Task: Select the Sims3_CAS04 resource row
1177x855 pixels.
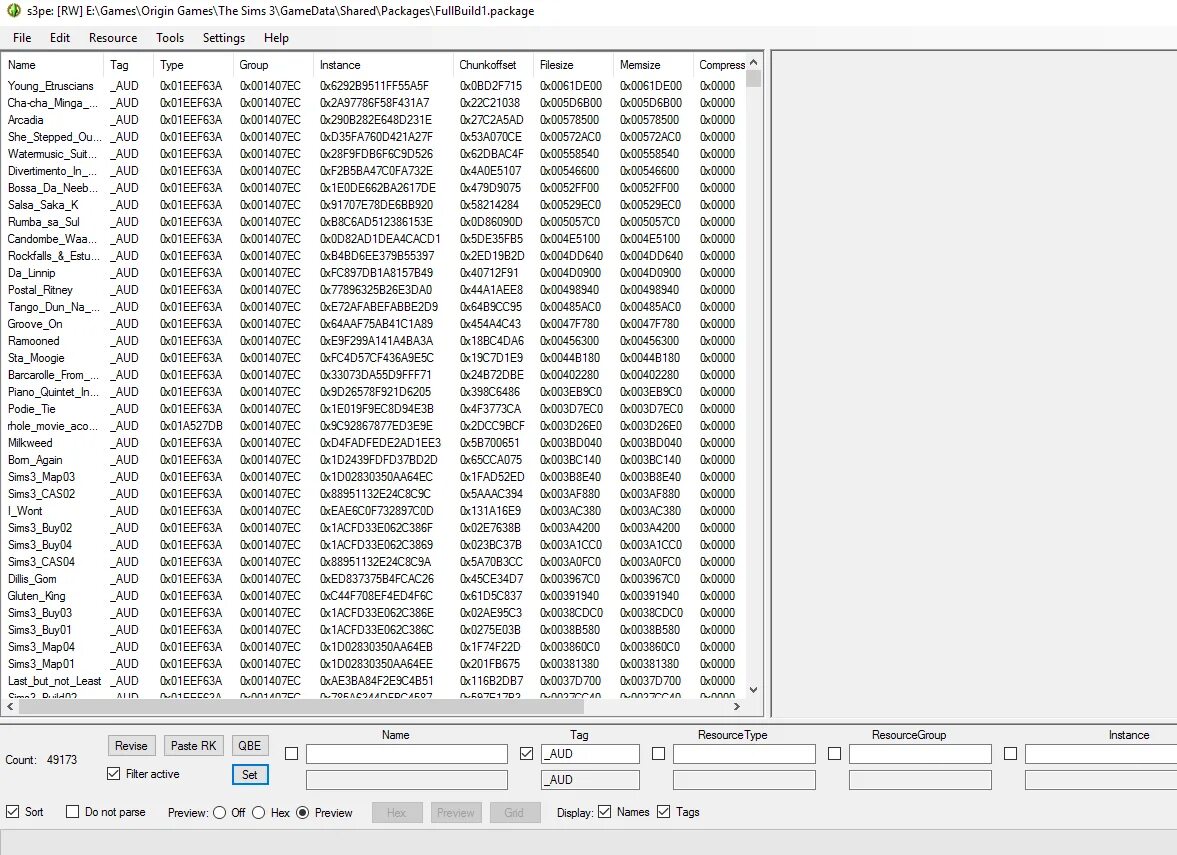Action: [374, 562]
